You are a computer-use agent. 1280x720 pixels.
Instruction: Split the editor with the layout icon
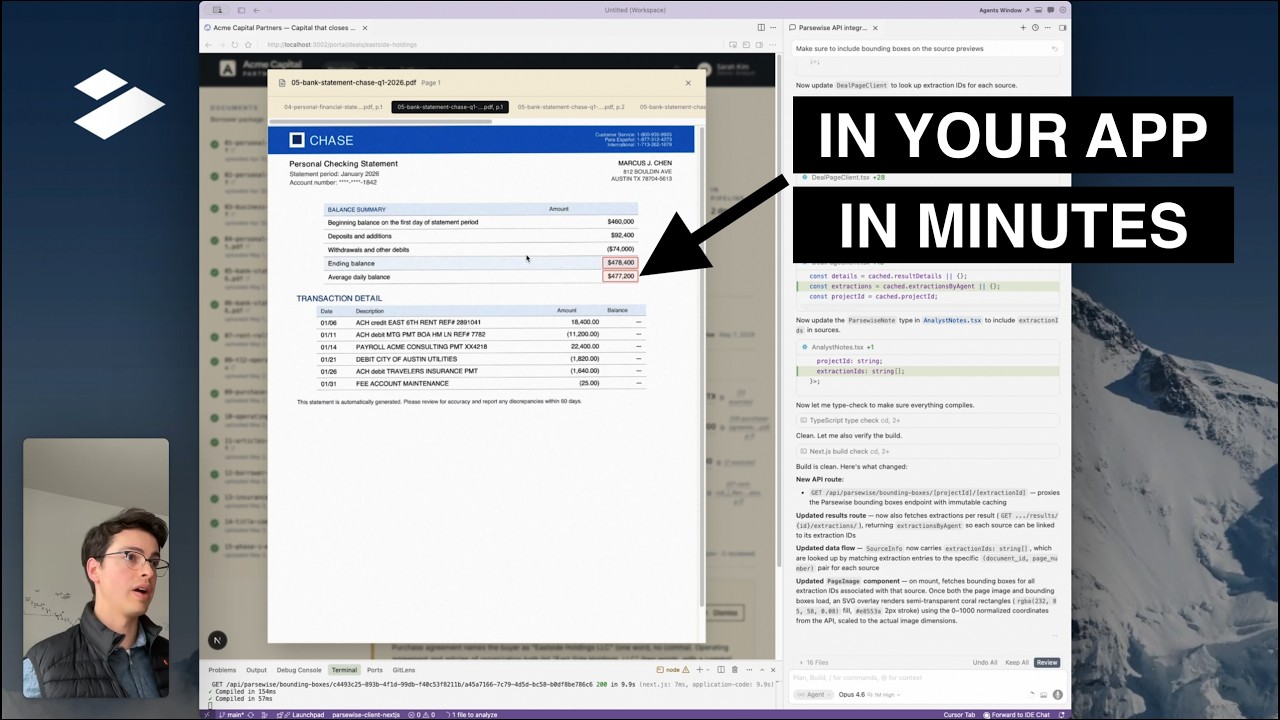pyautogui.click(x=761, y=28)
